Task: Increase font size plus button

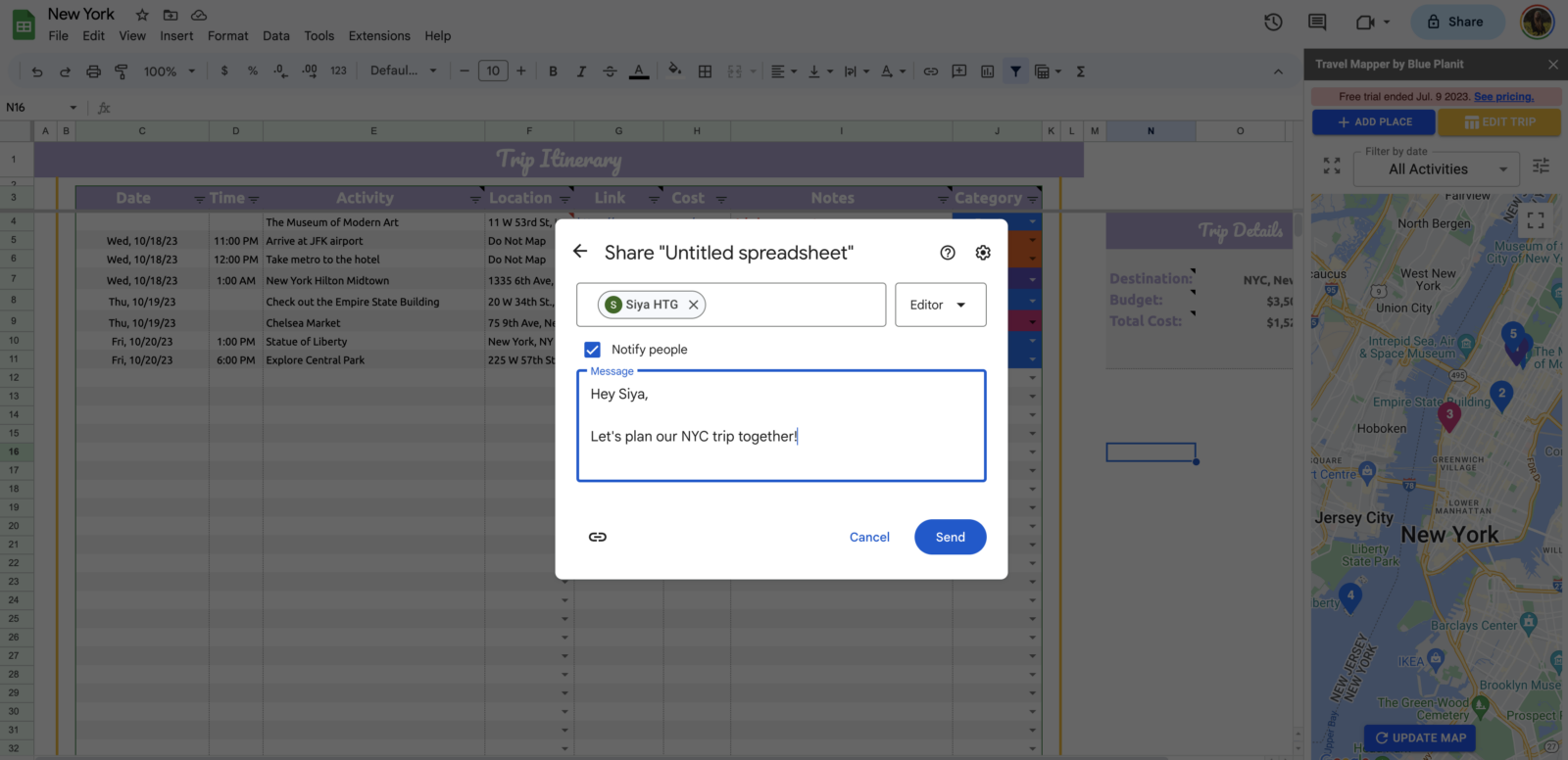Action: tap(521, 71)
